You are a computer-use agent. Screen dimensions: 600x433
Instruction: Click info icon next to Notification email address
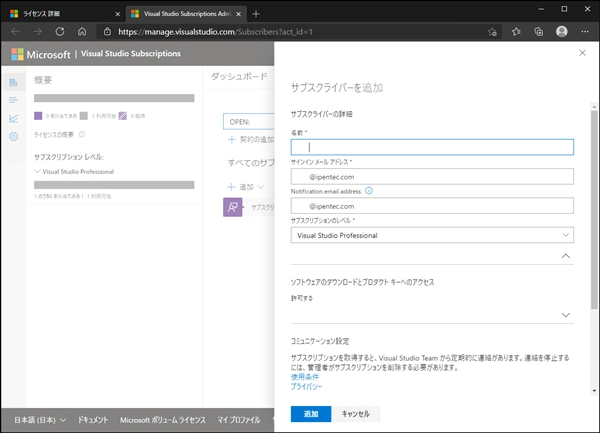tap(369, 190)
